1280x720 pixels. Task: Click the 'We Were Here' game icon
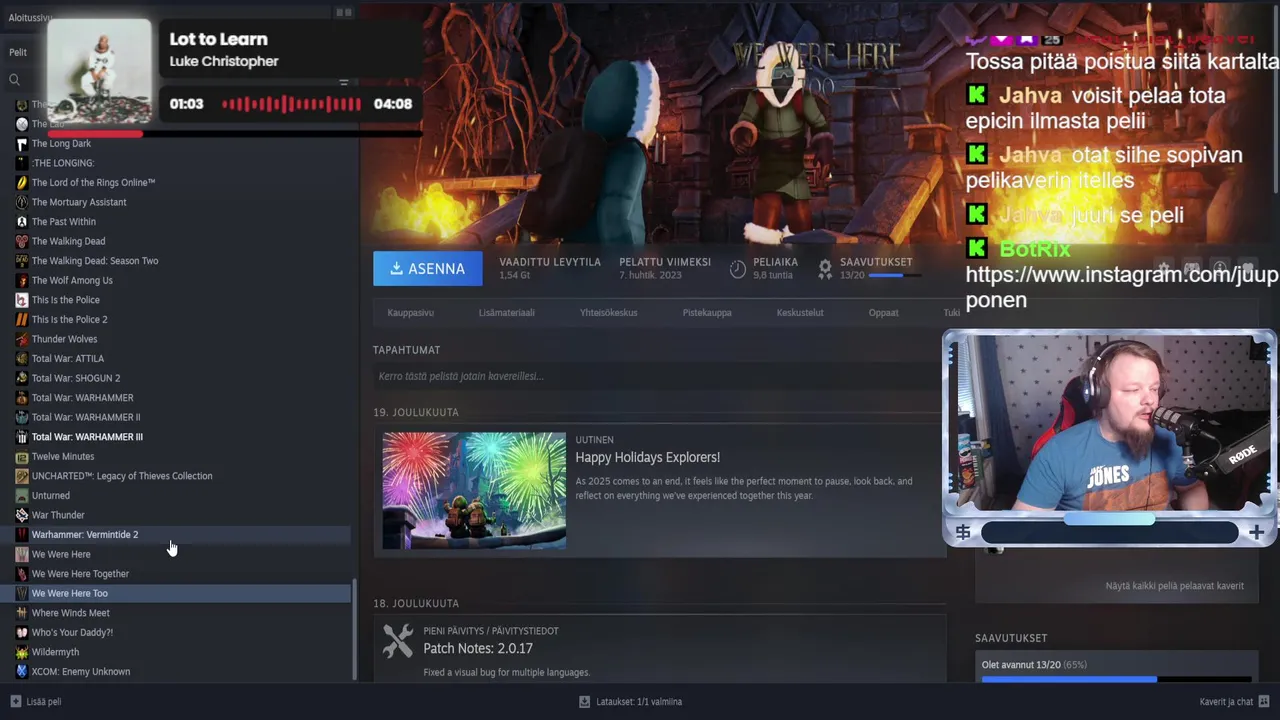[x=22, y=554]
